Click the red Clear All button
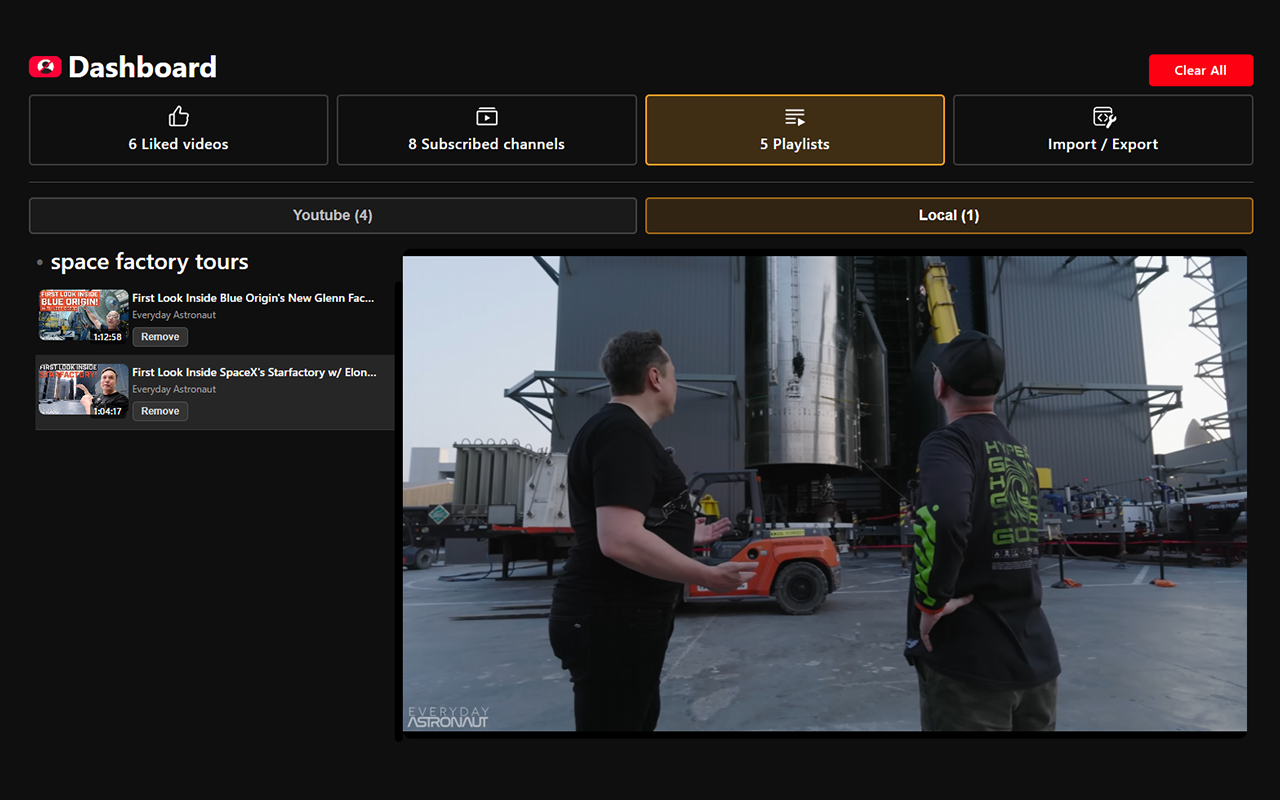 1201,70
